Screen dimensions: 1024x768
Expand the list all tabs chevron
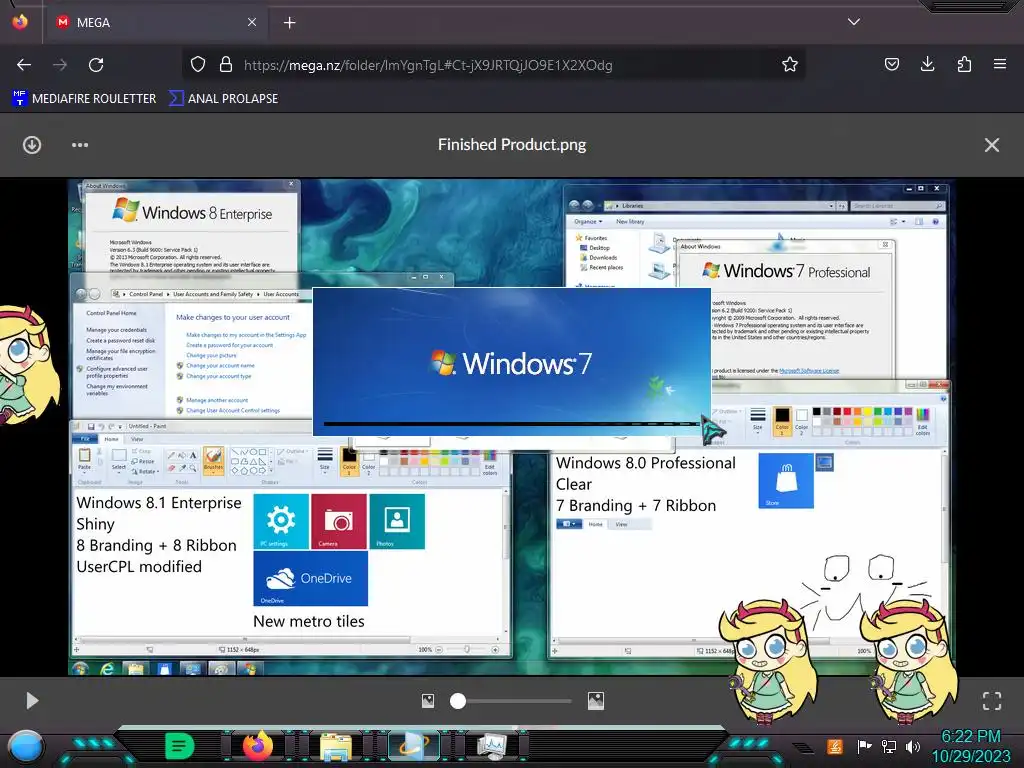coord(854,22)
